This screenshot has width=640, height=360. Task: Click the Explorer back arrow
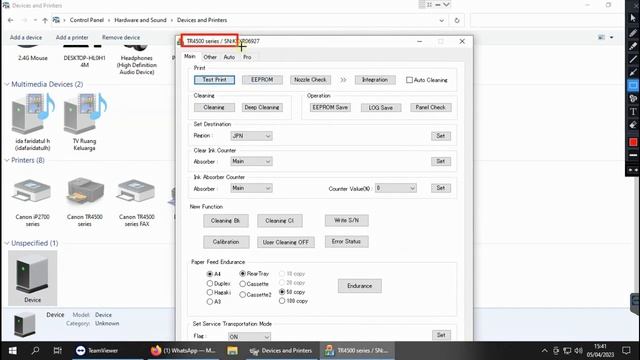[11, 20]
